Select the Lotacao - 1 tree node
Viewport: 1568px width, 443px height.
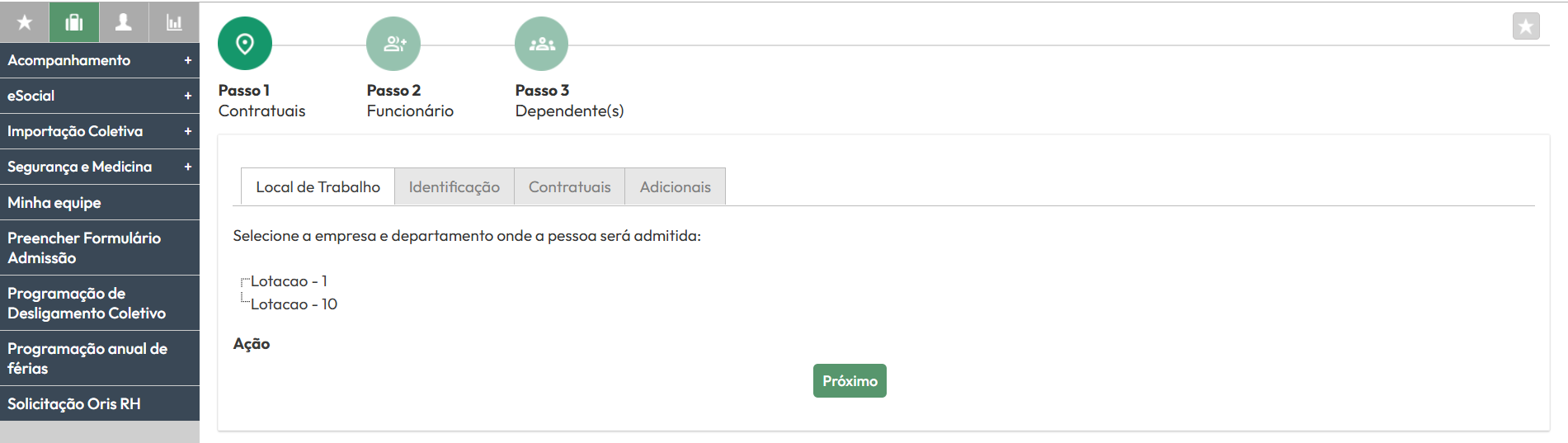point(289,281)
